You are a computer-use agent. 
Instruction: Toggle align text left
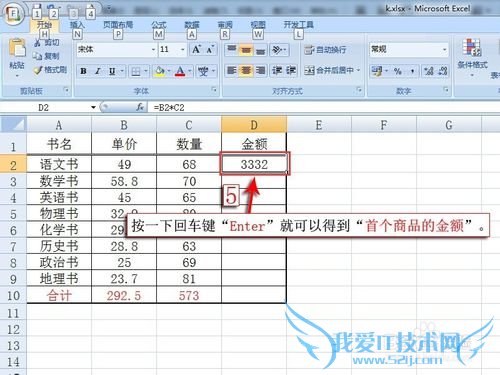[x=231, y=71]
